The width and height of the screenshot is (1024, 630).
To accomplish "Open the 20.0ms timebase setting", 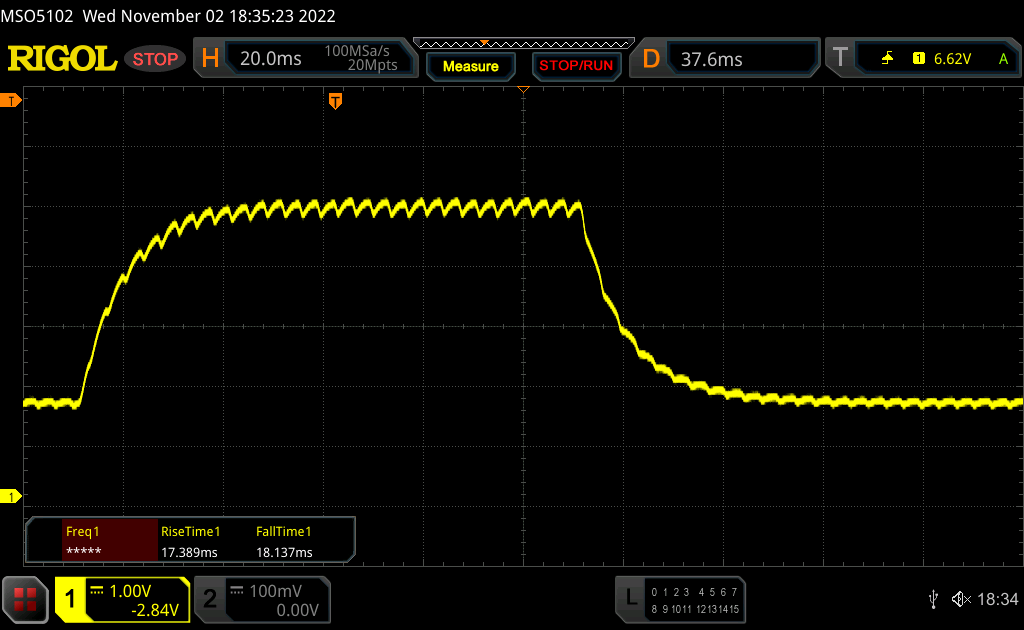I will point(271,59).
